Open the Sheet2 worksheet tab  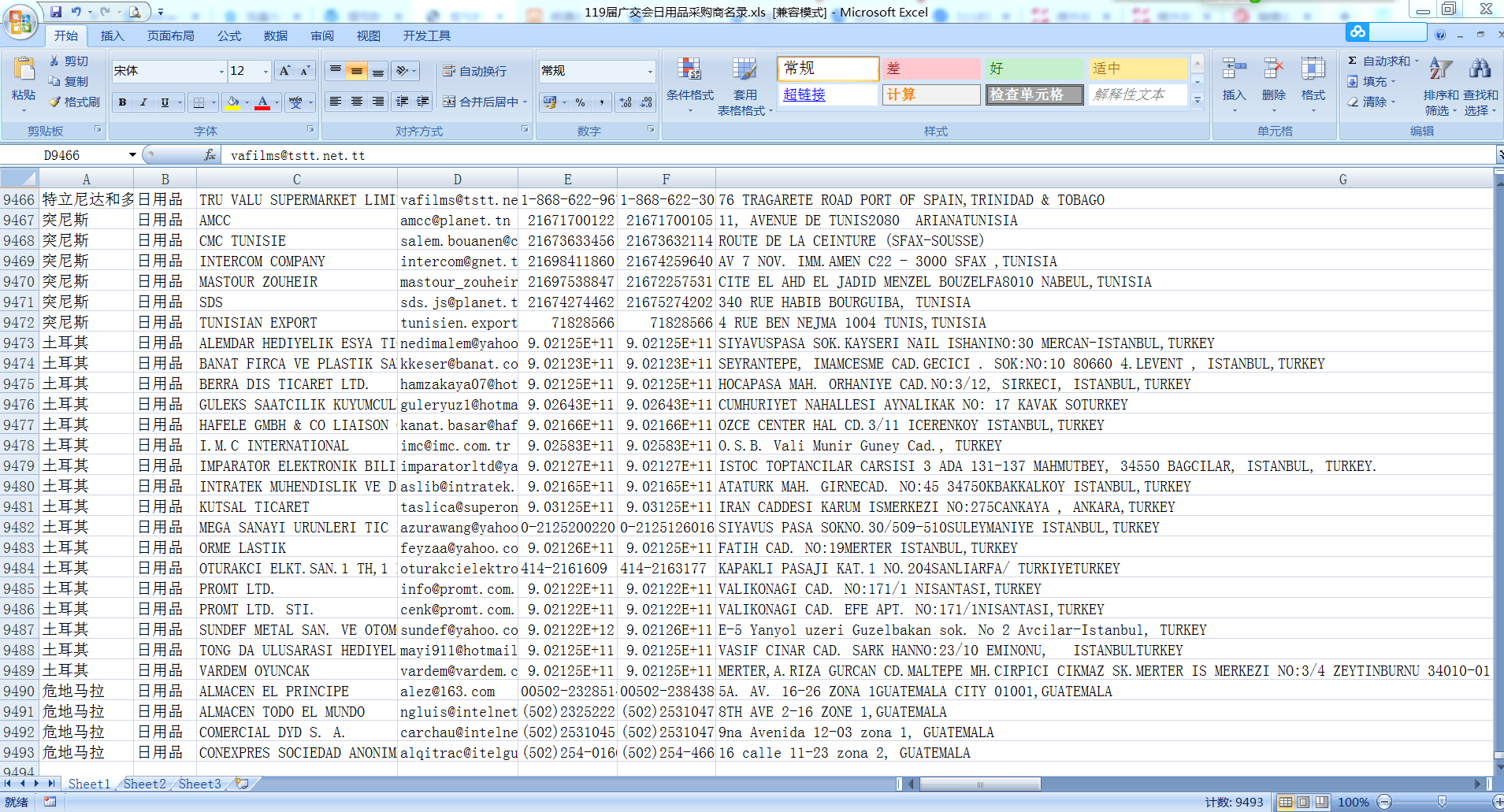pos(144,784)
